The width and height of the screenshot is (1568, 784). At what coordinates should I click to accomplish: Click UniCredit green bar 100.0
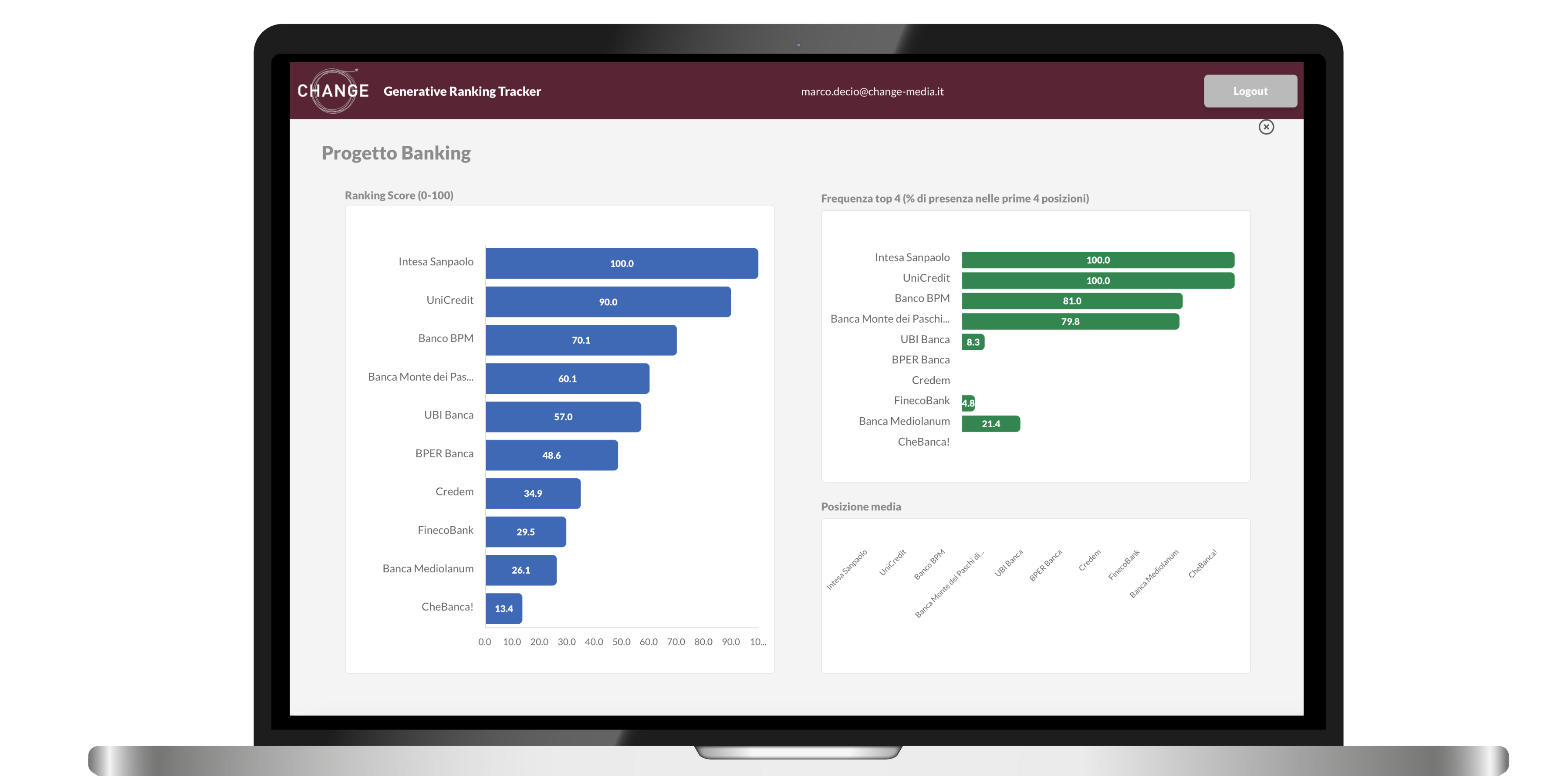coord(1098,280)
